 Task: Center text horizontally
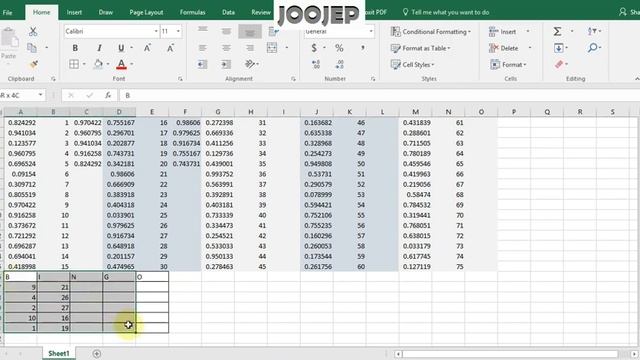click(x=226, y=48)
